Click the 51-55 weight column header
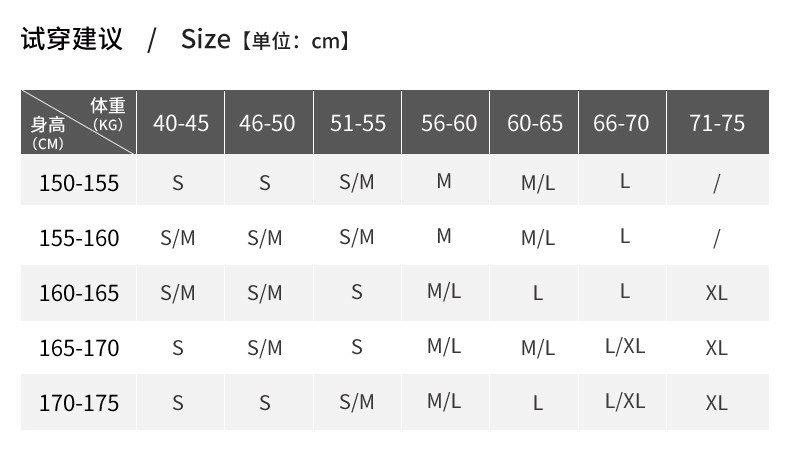Screen dimensions: 790x471 (357, 123)
